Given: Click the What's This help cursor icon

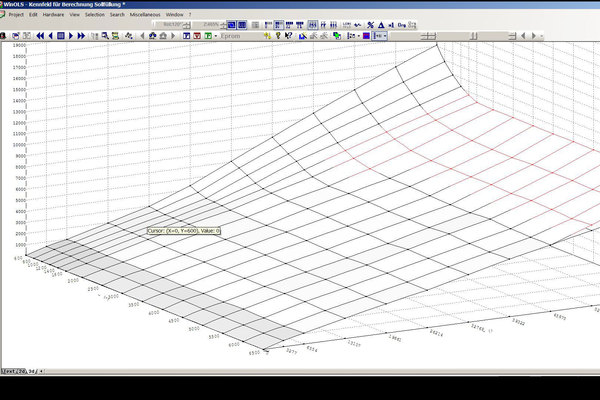Looking at the screenshot, I should (x=289, y=35).
